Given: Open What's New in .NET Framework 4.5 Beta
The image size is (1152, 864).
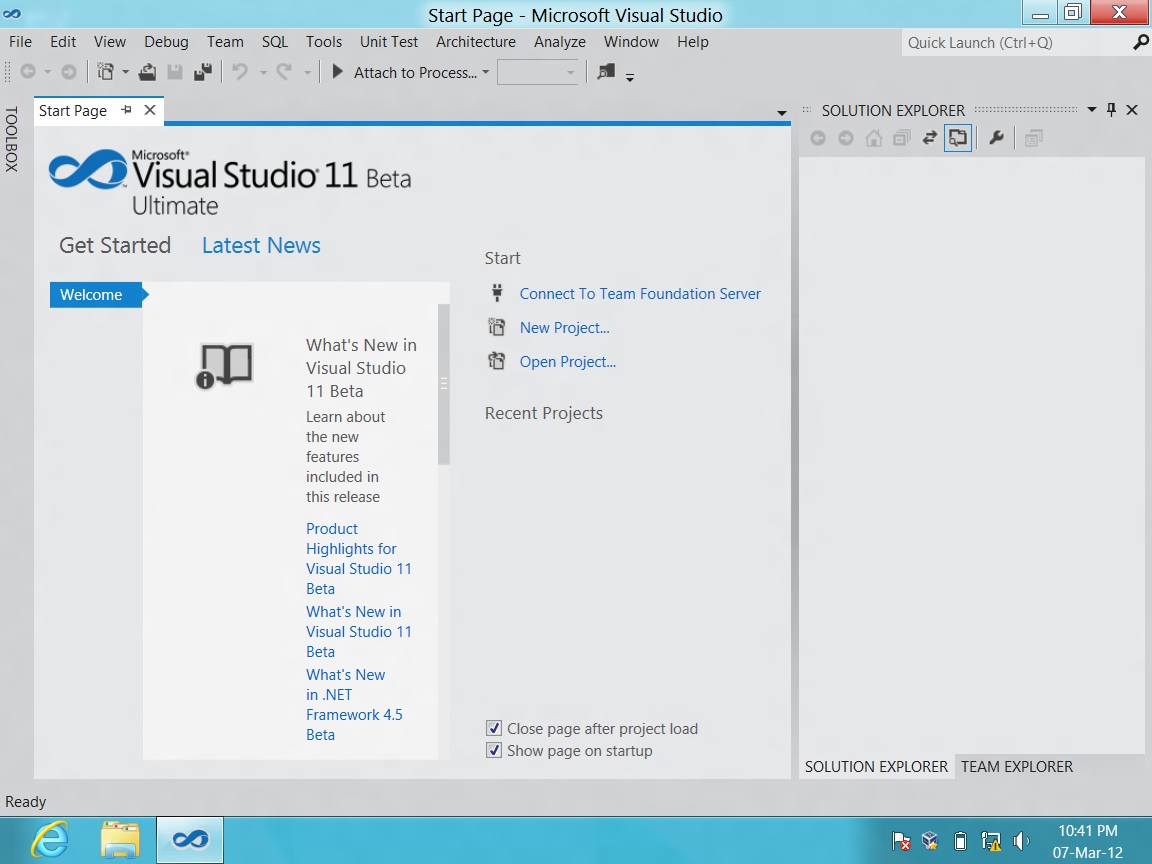Looking at the screenshot, I should click(x=354, y=705).
